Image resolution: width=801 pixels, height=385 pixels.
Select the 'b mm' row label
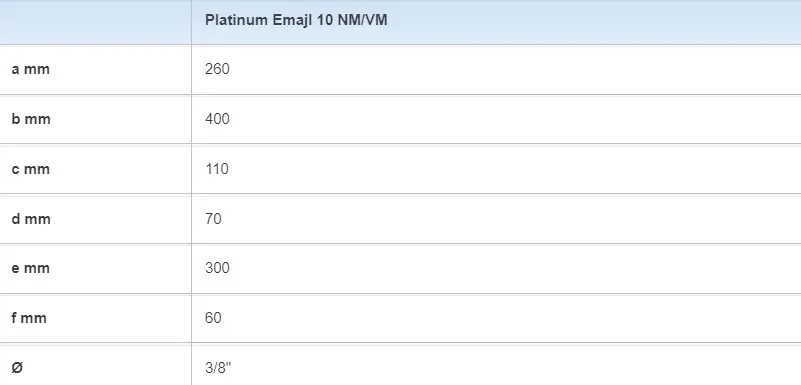[31, 119]
